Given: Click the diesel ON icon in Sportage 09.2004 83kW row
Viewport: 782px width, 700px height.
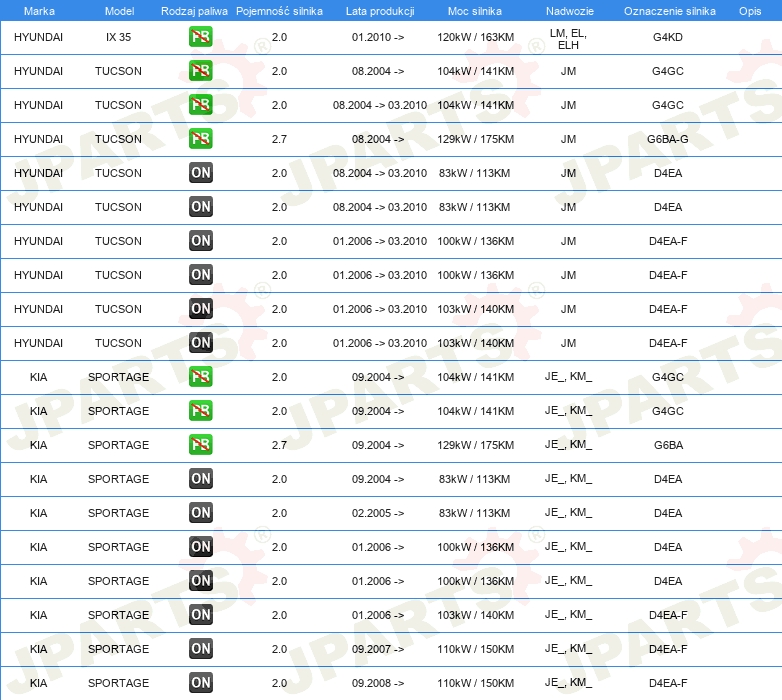Looking at the screenshot, I should [200, 479].
